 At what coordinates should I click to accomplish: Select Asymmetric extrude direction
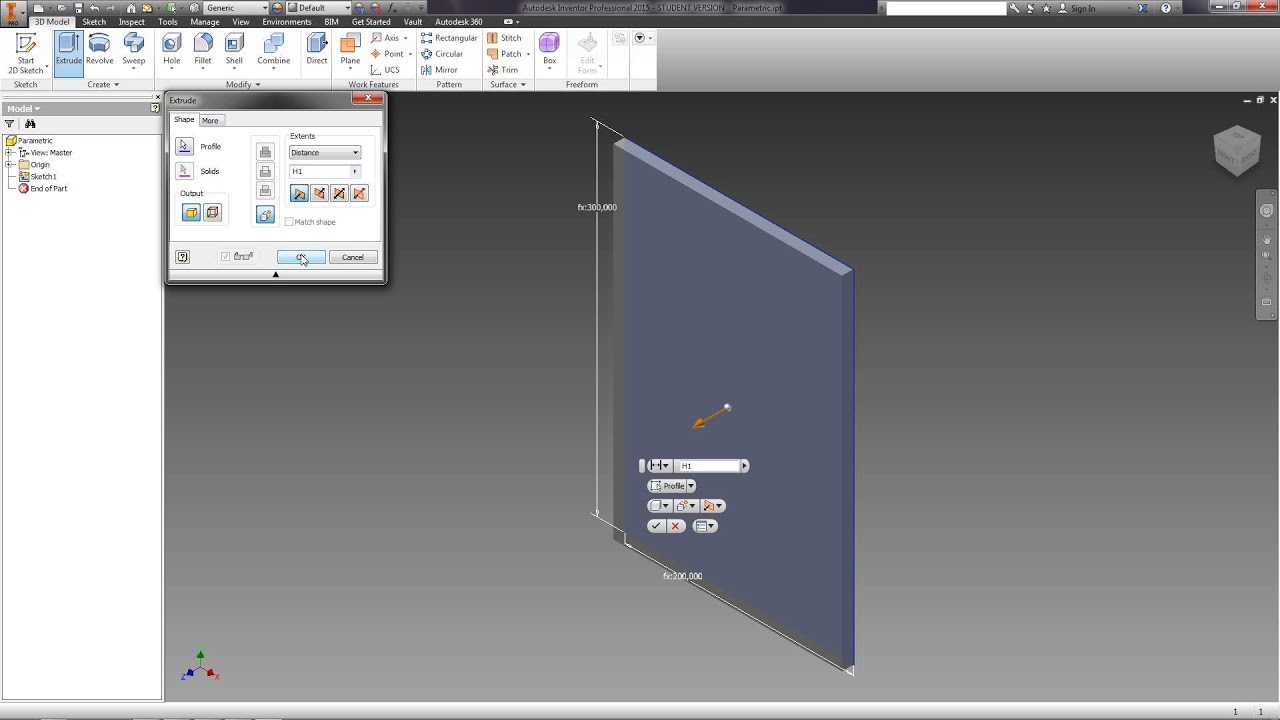[360, 194]
